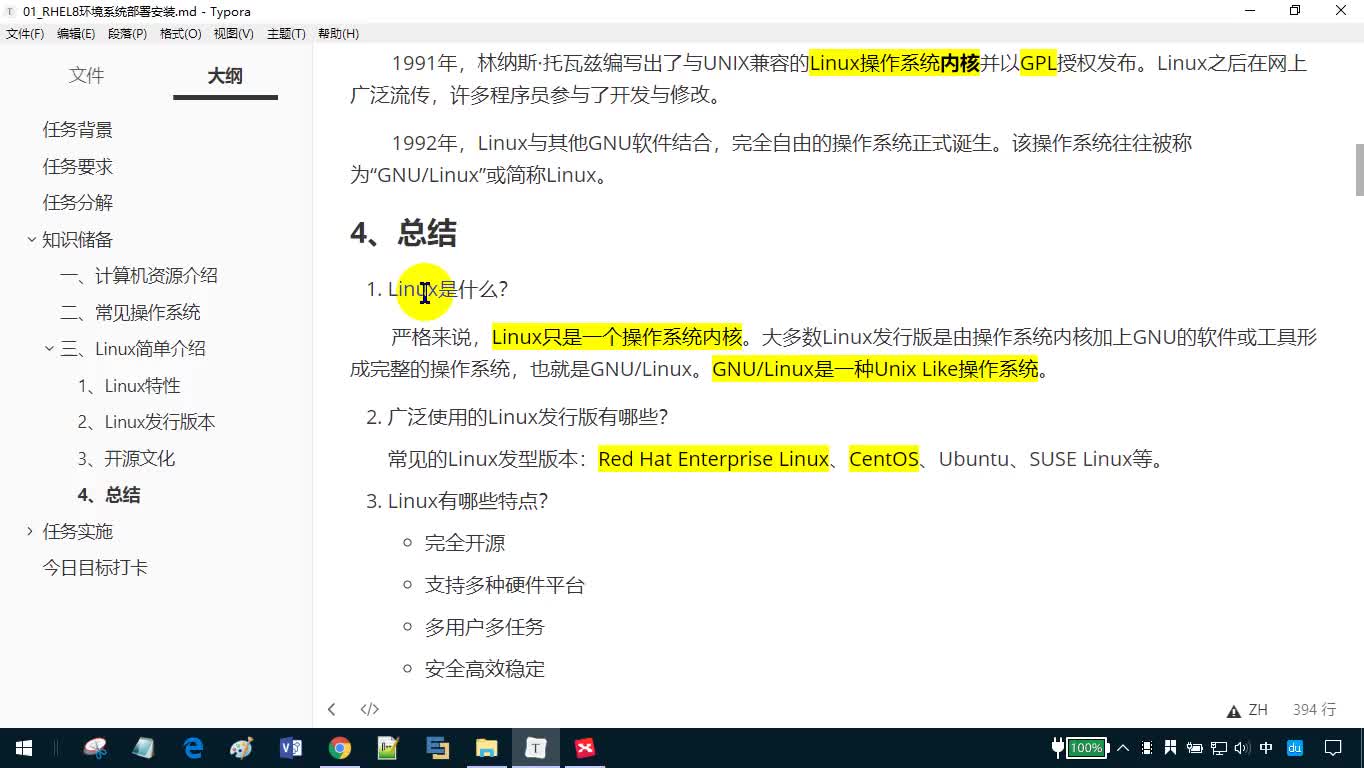Open the Windows Action Center notifications
The height and width of the screenshot is (768, 1364).
pos(1333,748)
